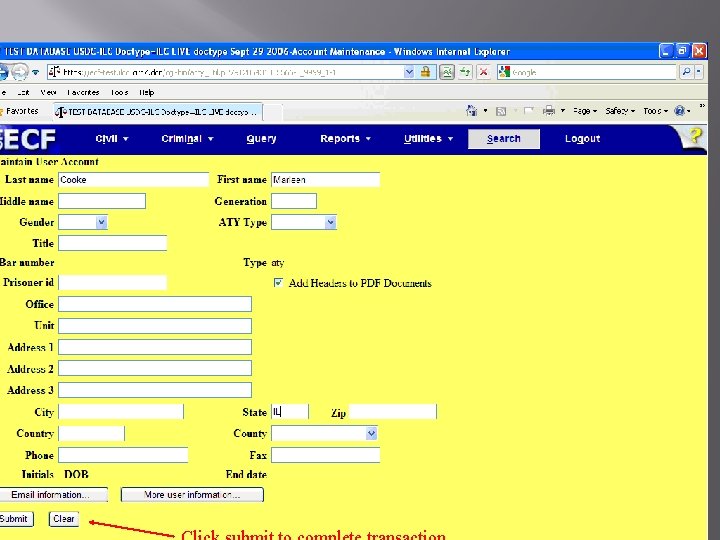Image resolution: width=720 pixels, height=540 pixels.
Task: Click the Office input field
Action: click(x=155, y=304)
